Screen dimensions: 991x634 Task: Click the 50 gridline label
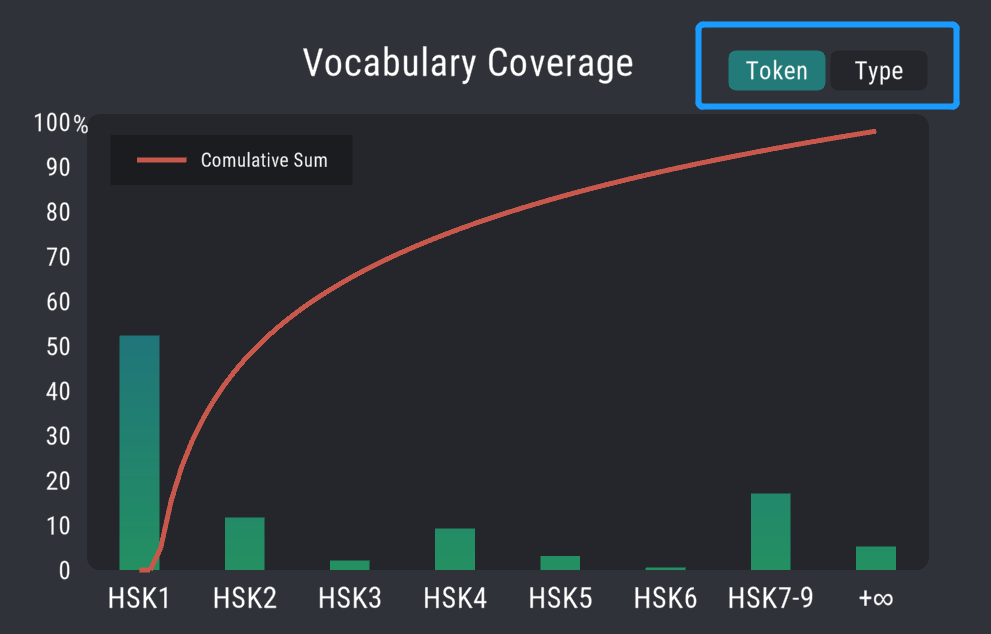point(60,347)
